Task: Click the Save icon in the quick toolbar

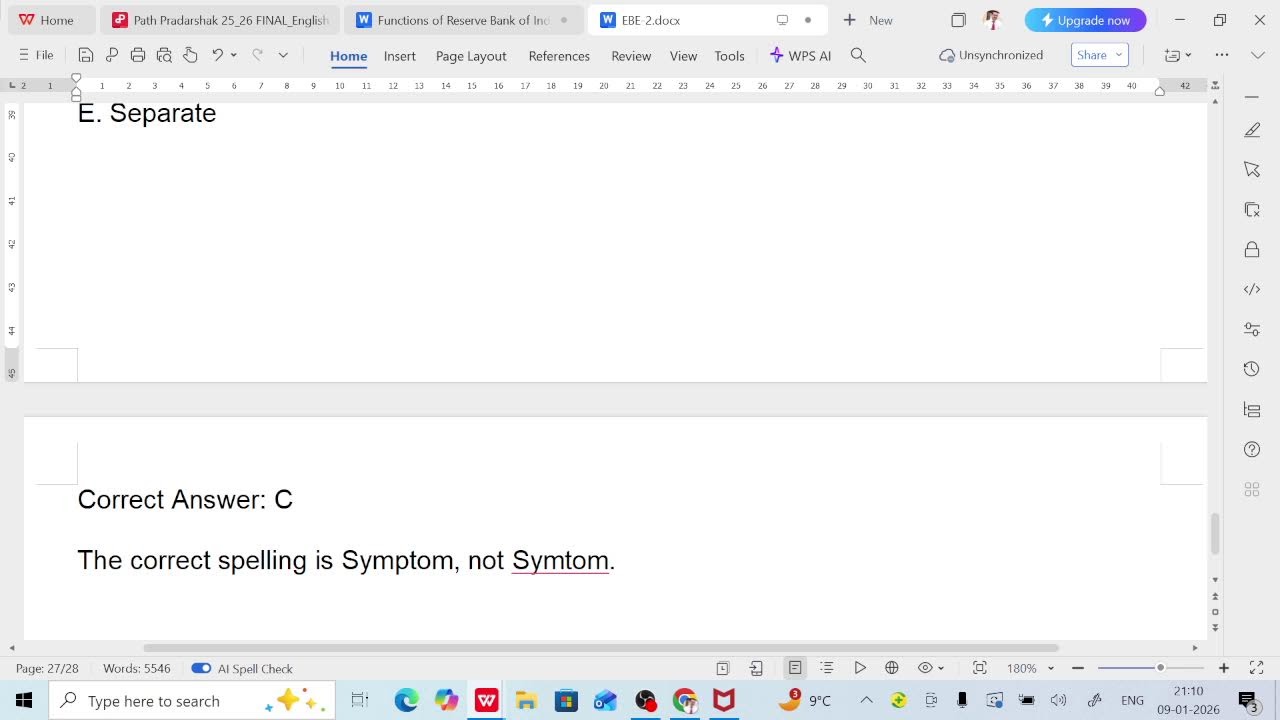Action: pyautogui.click(x=86, y=56)
